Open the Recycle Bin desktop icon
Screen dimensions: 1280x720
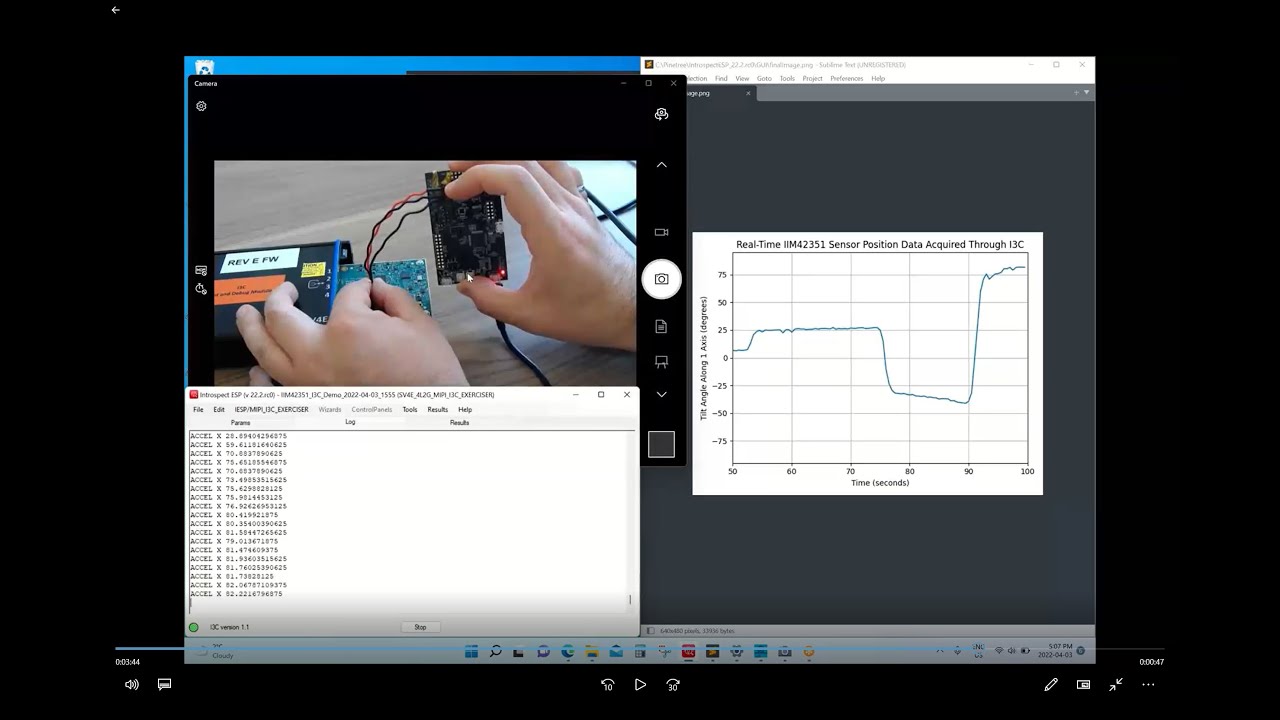click(204, 68)
